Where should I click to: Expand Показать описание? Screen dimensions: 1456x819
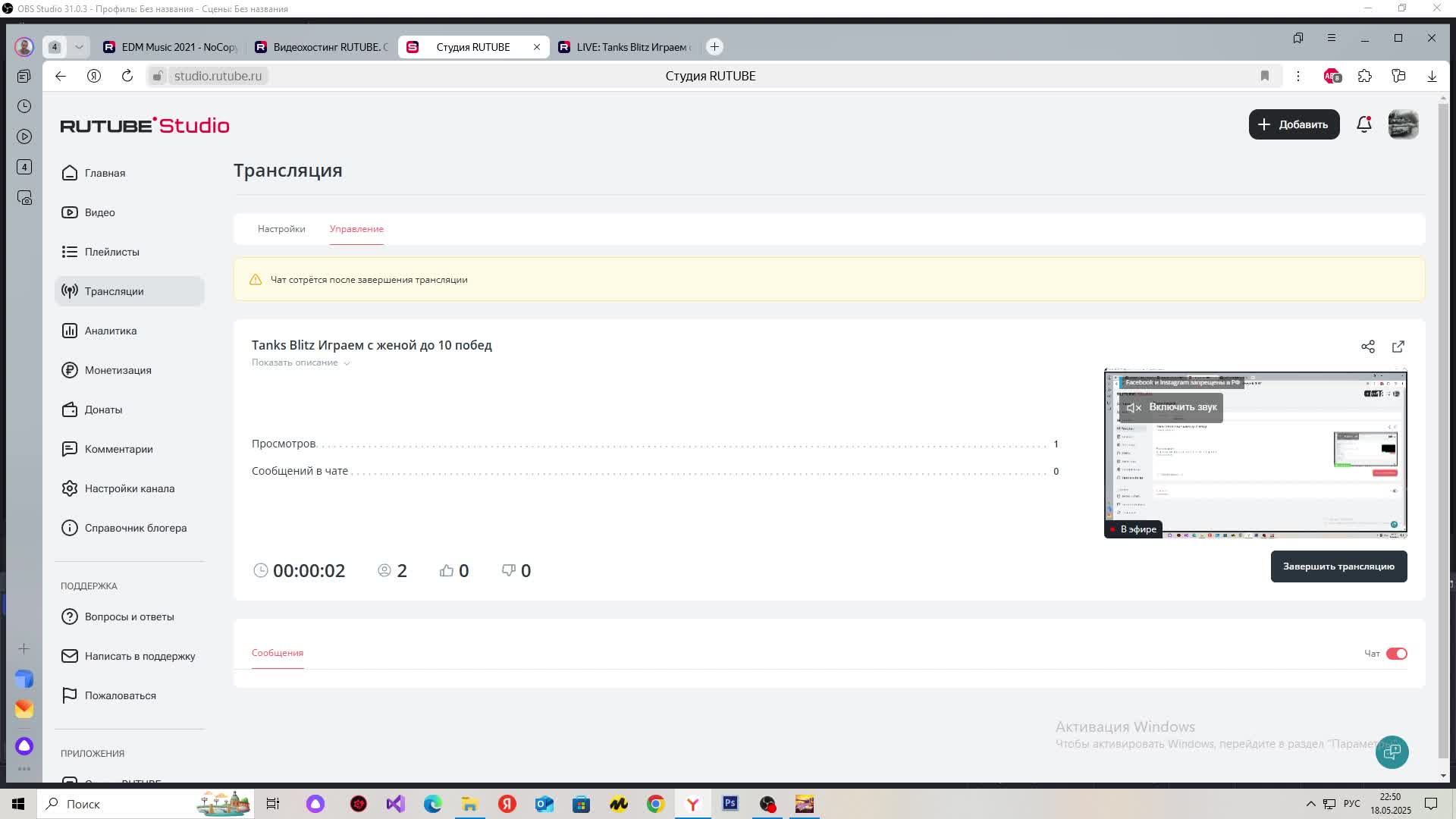pos(300,362)
